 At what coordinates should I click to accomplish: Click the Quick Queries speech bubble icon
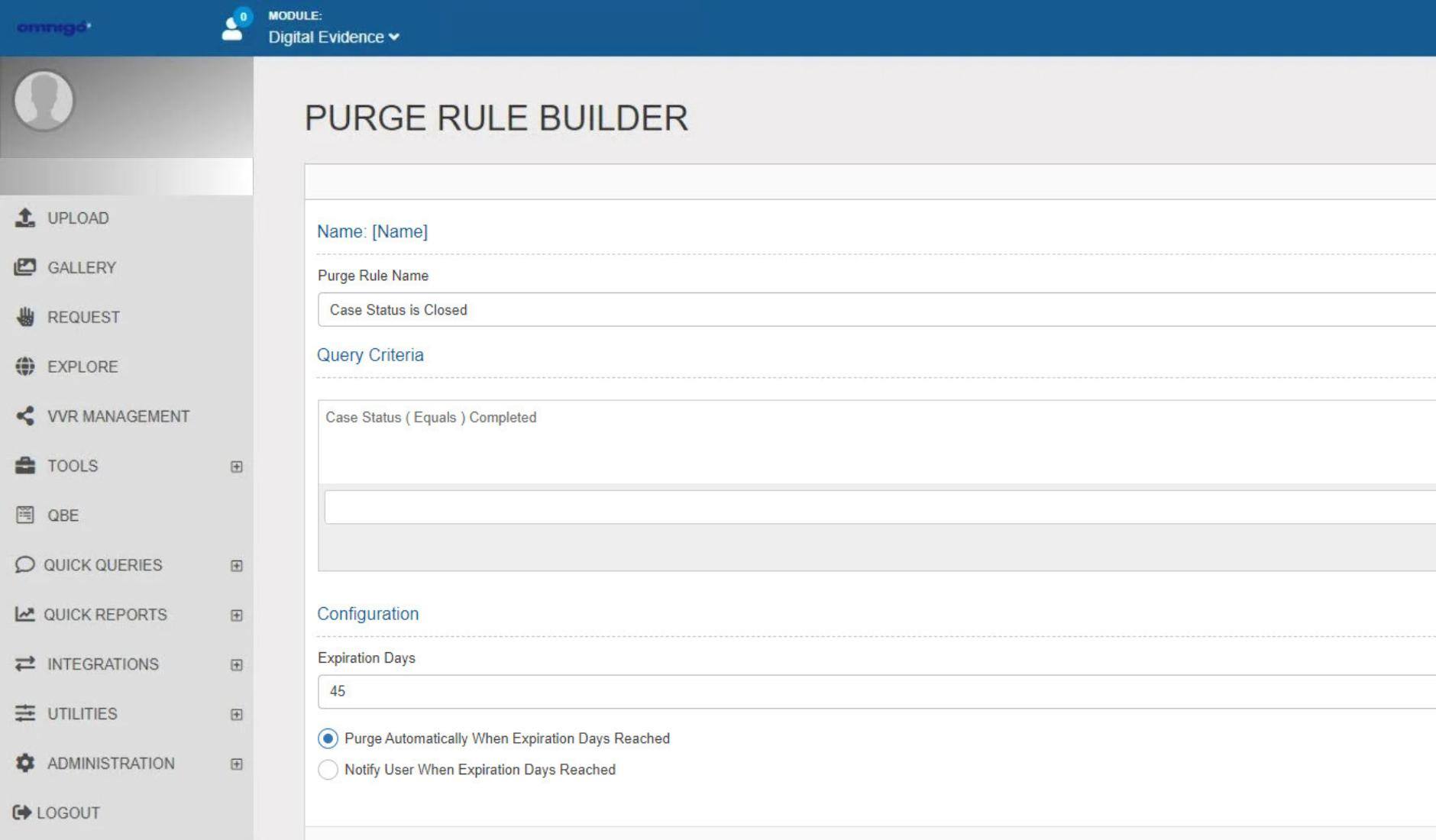click(24, 565)
